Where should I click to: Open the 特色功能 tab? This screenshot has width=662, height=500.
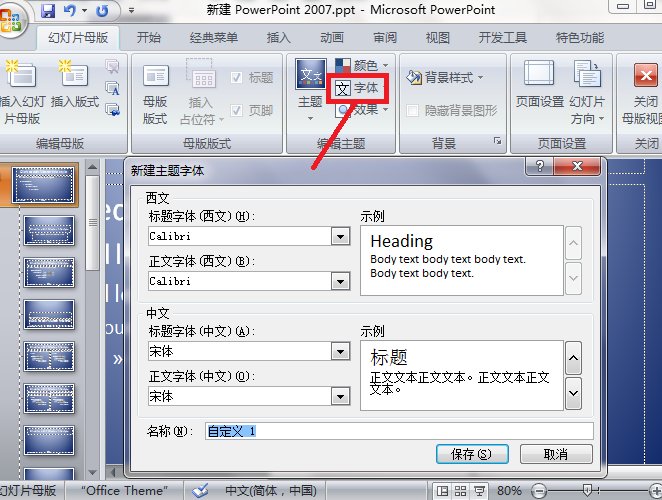click(x=580, y=38)
